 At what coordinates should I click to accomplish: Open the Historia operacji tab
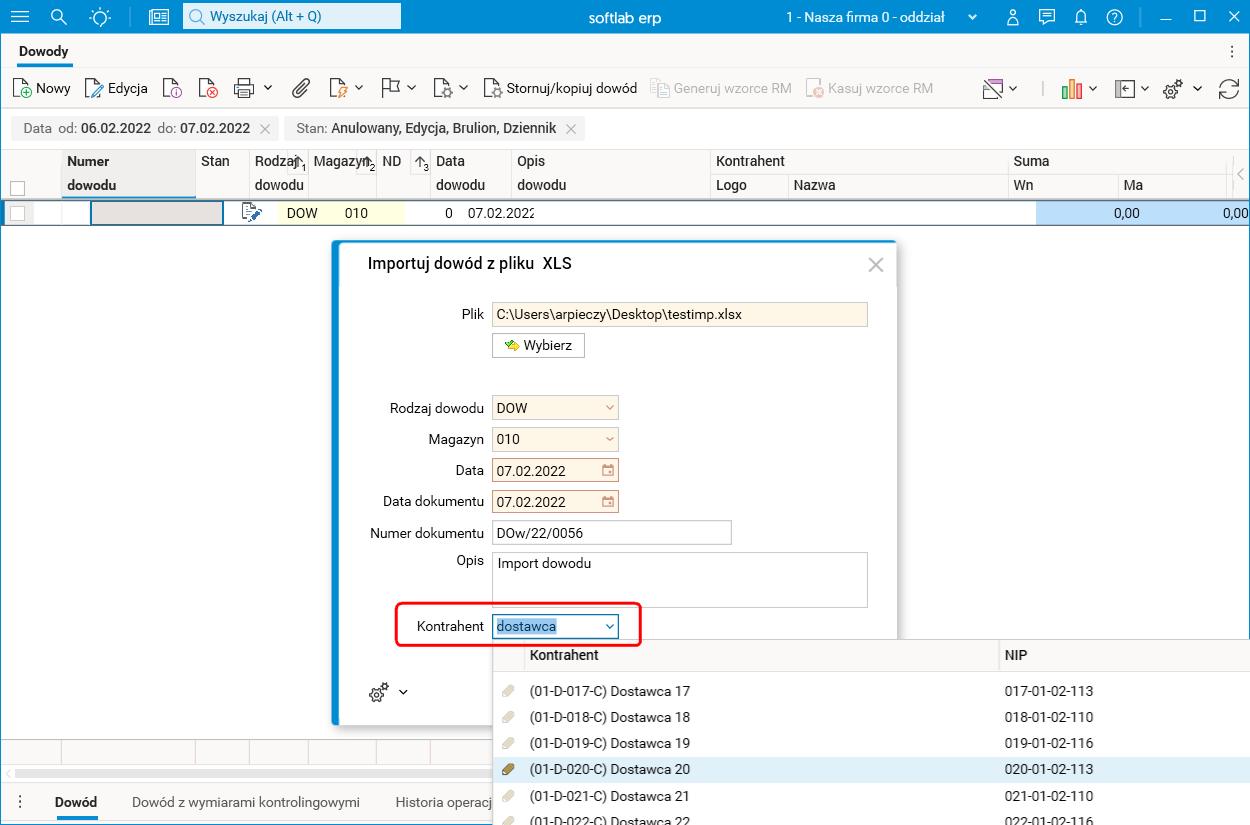(444, 802)
